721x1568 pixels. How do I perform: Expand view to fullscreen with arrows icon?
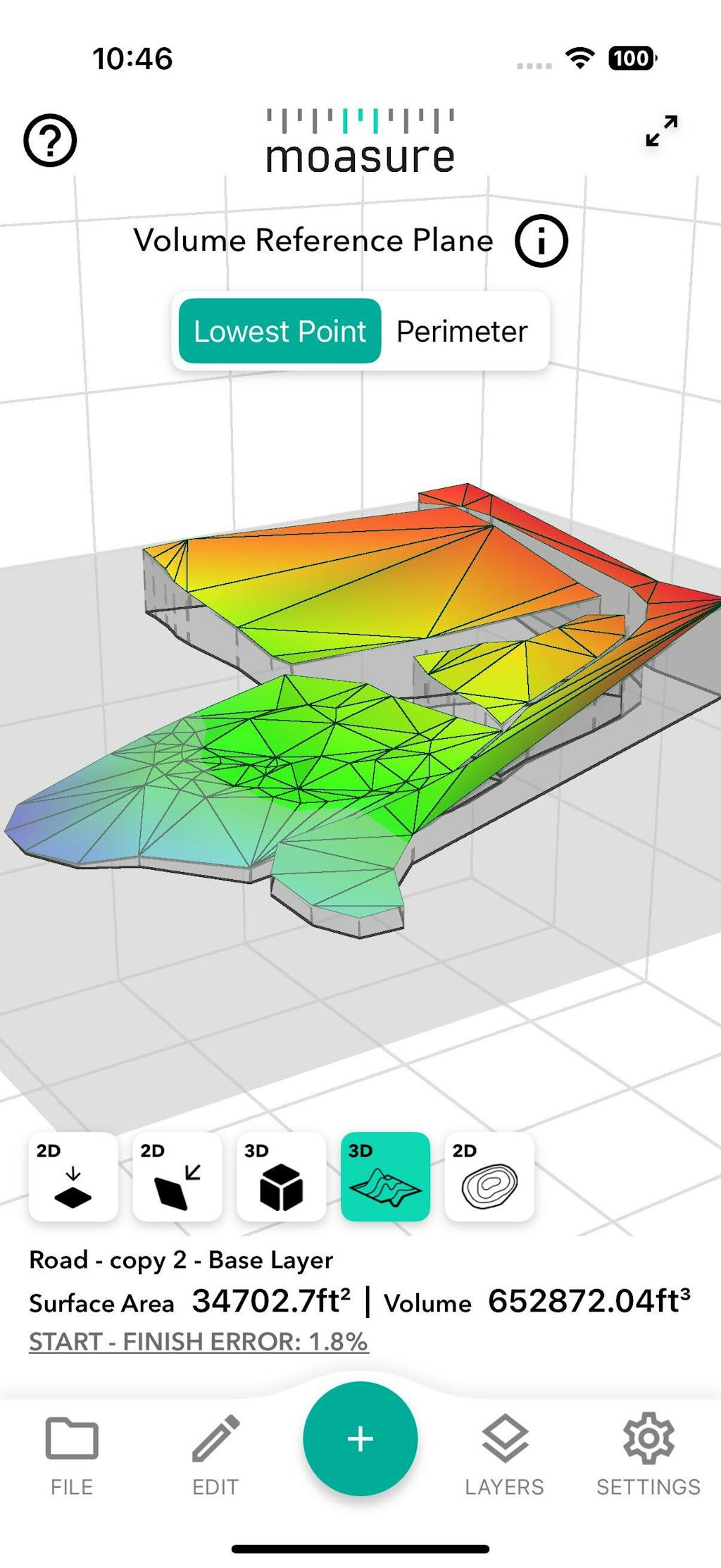(x=661, y=131)
